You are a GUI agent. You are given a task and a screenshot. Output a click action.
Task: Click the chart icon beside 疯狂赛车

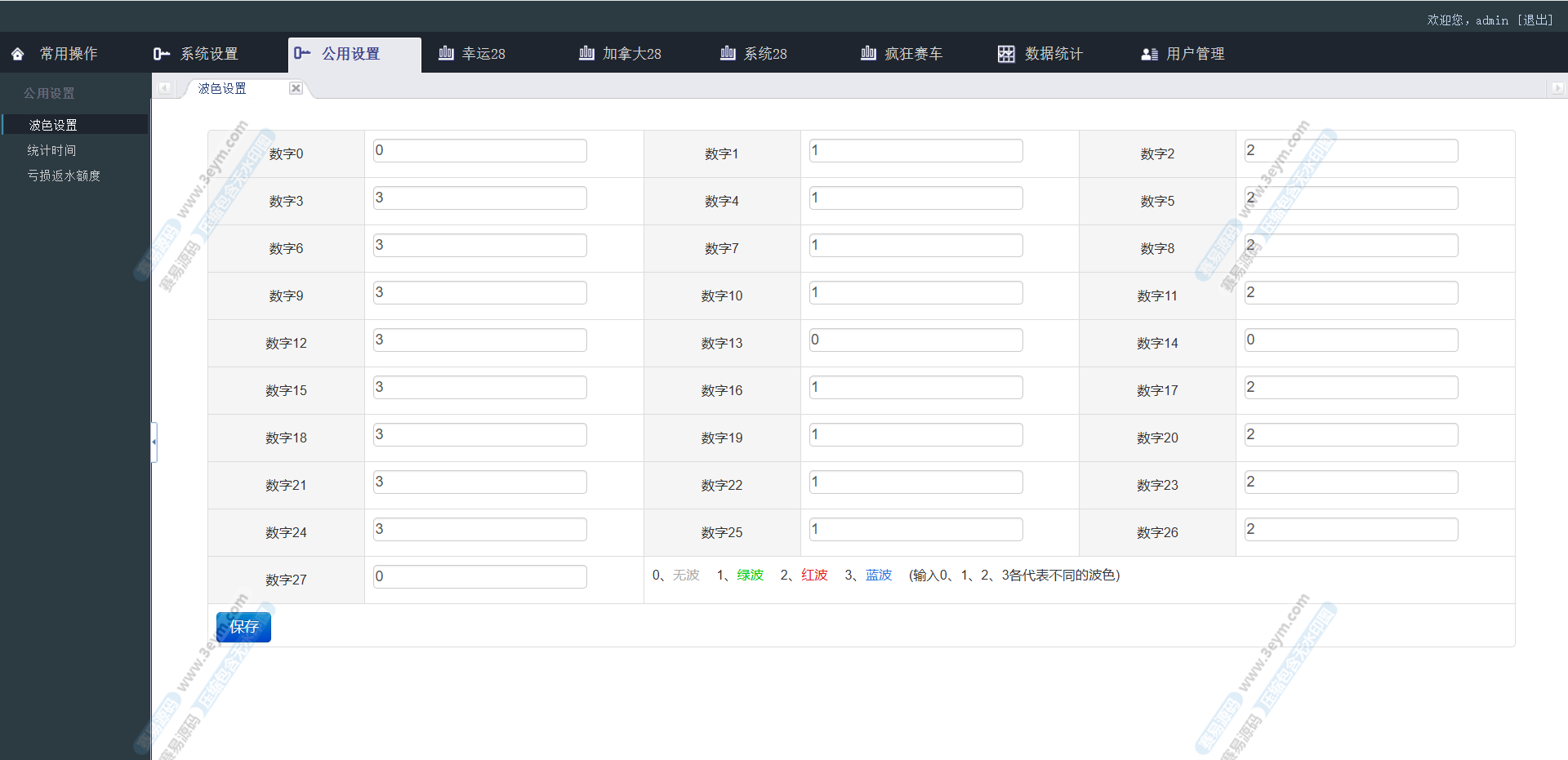pos(868,53)
